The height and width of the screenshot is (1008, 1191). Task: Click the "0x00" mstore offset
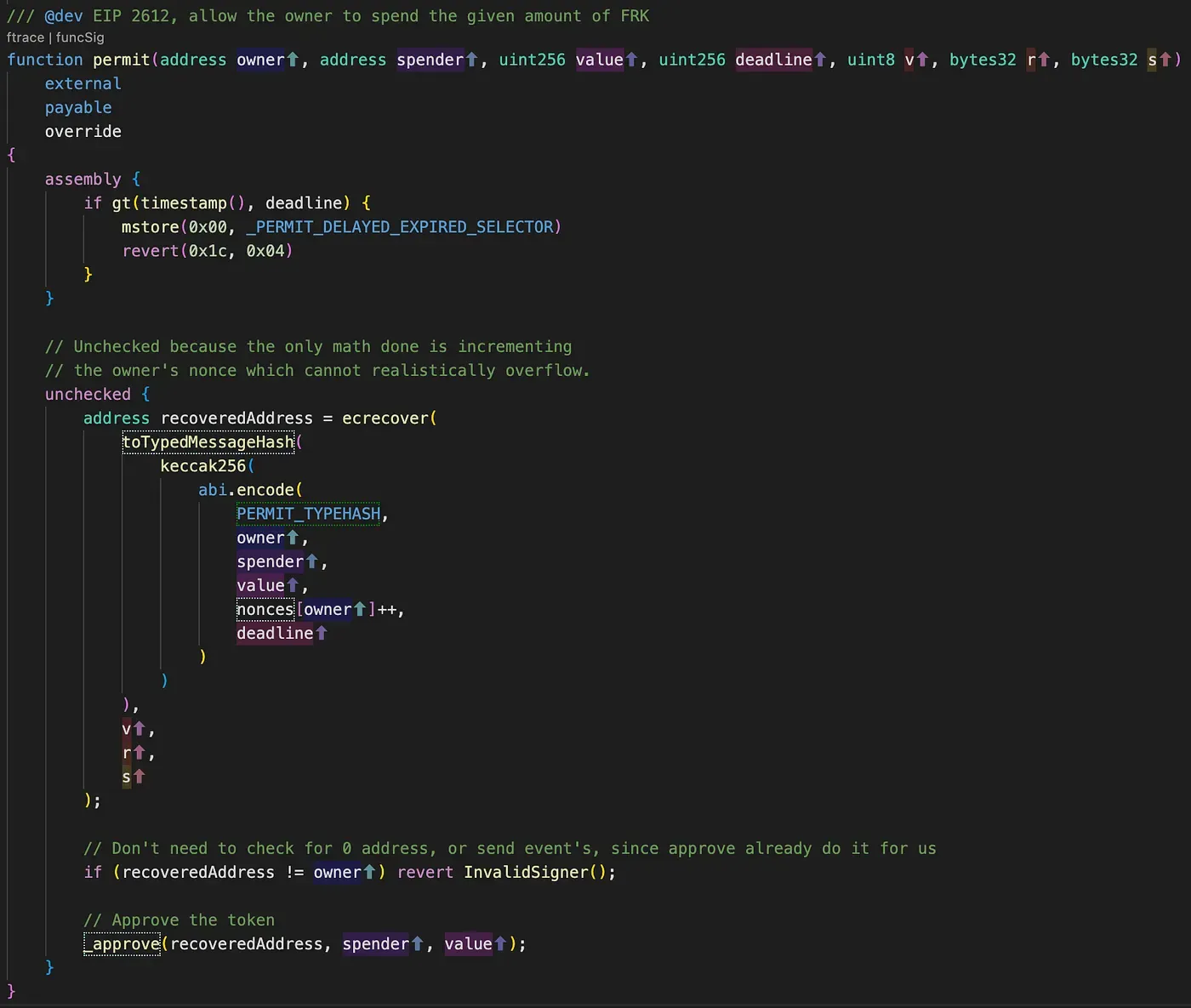point(208,227)
